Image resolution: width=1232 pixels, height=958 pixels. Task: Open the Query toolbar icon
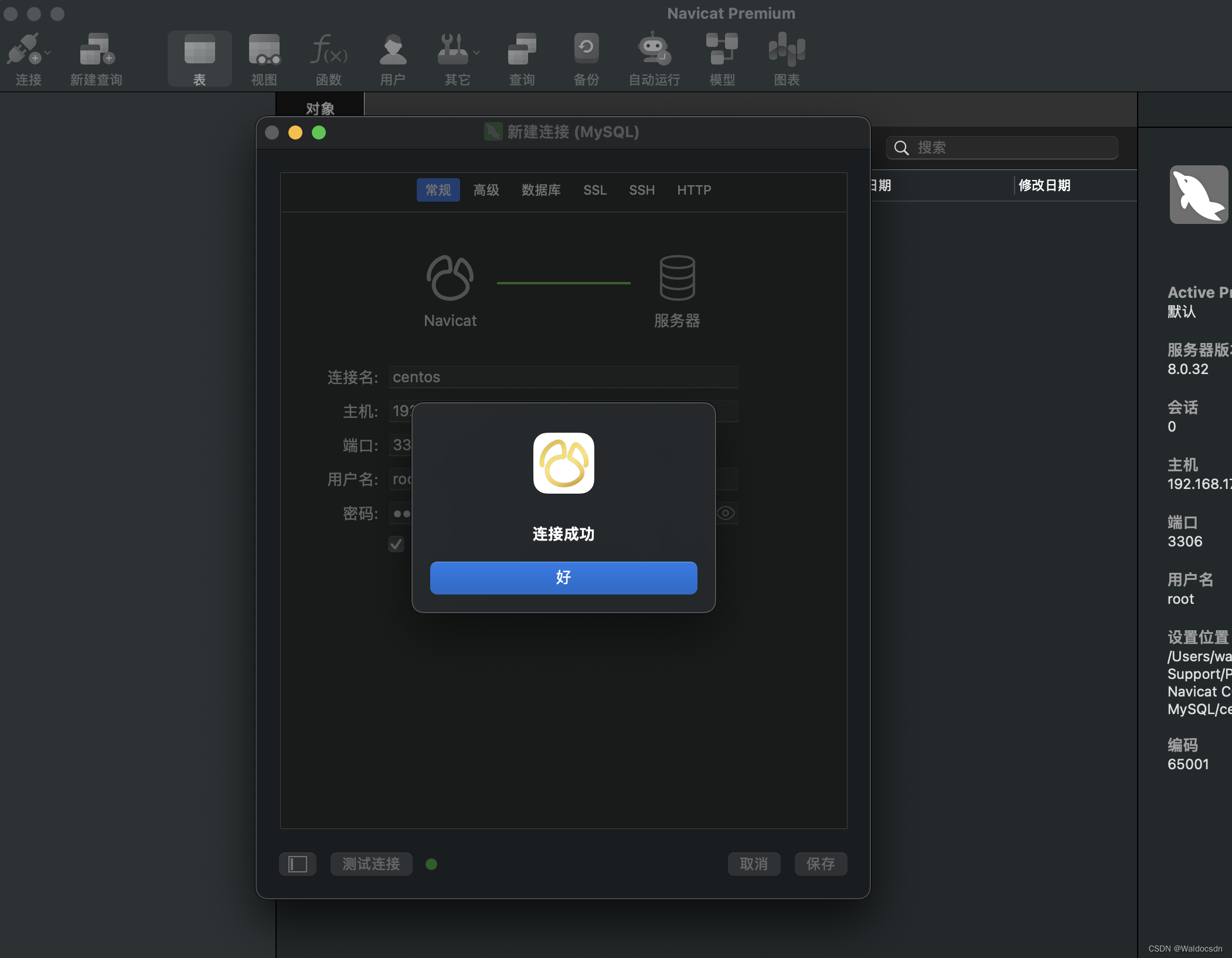[522, 49]
